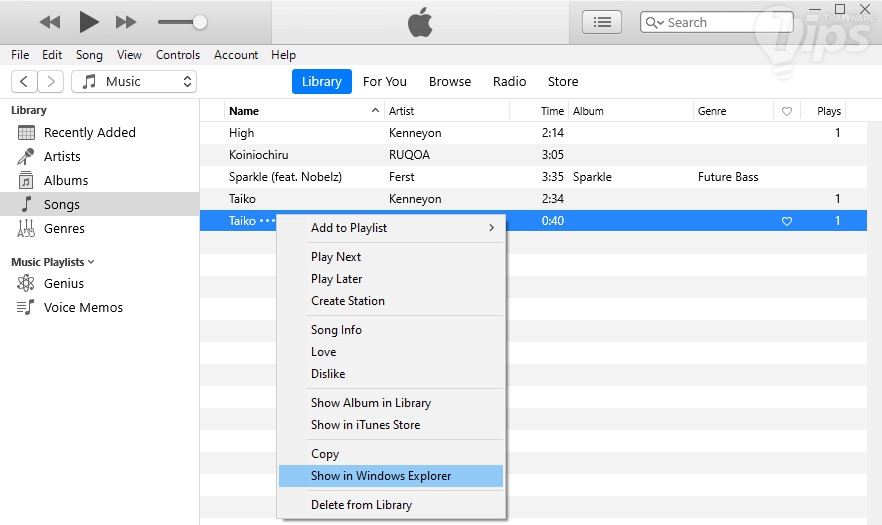The width and height of the screenshot is (882, 525).
Task: Open the View menu
Action: click(129, 55)
